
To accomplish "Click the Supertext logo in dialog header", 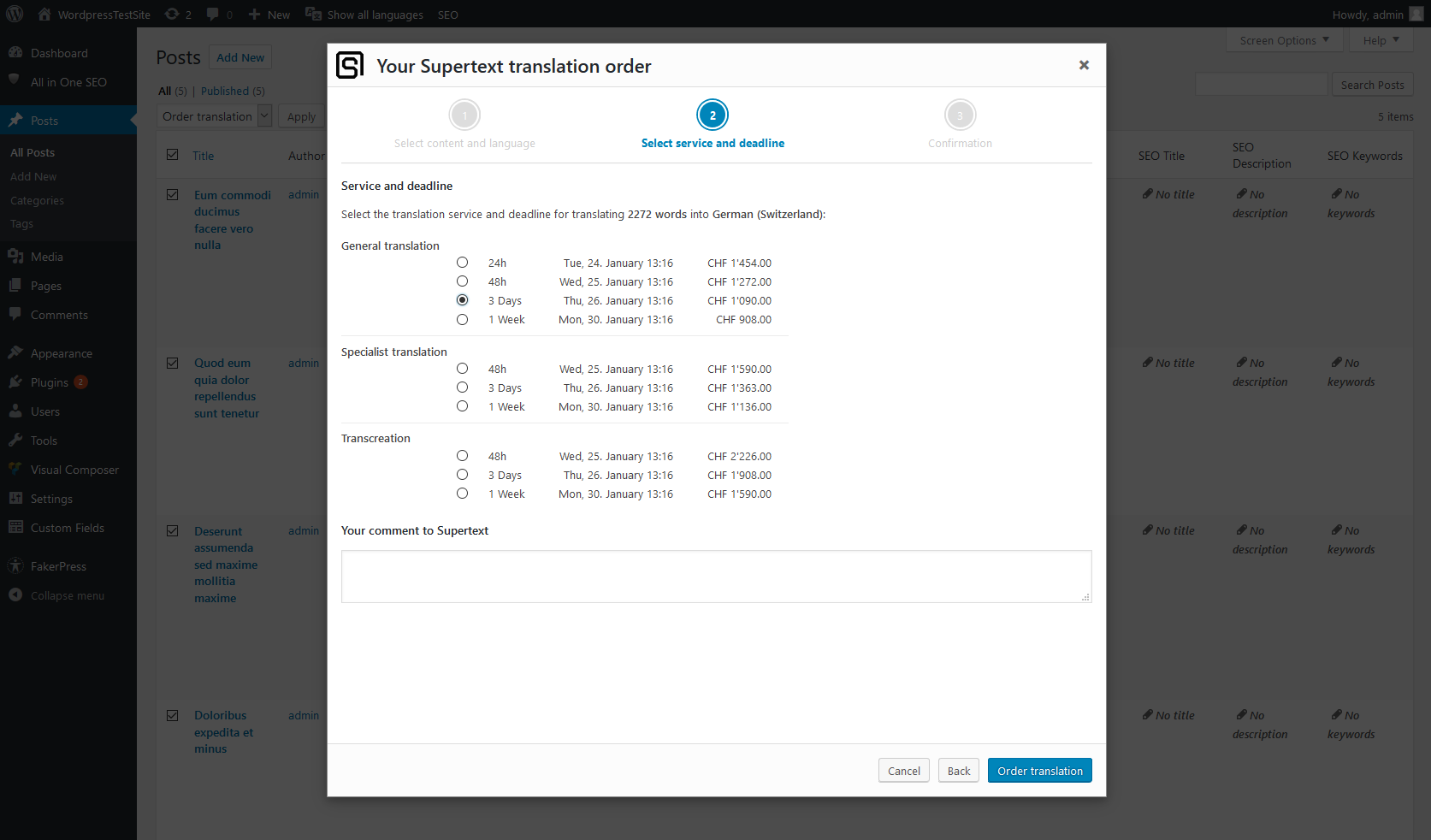I will coord(350,65).
